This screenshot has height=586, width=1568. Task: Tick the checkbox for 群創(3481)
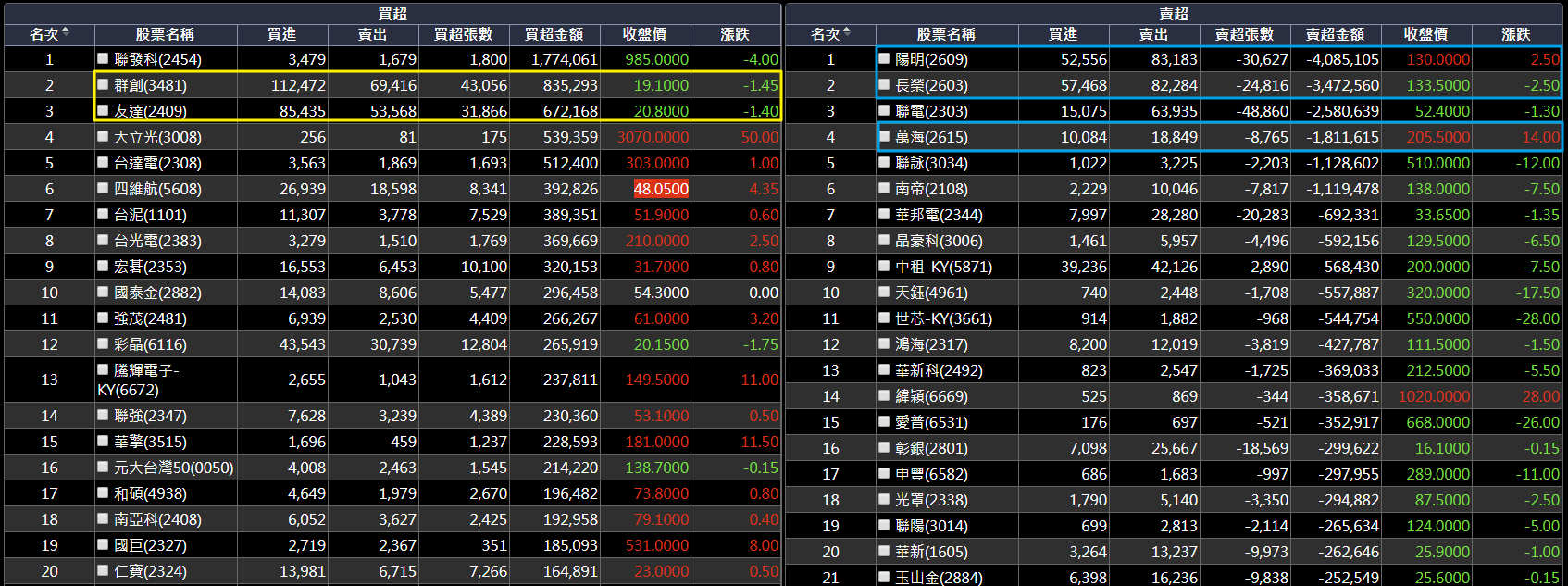point(104,84)
